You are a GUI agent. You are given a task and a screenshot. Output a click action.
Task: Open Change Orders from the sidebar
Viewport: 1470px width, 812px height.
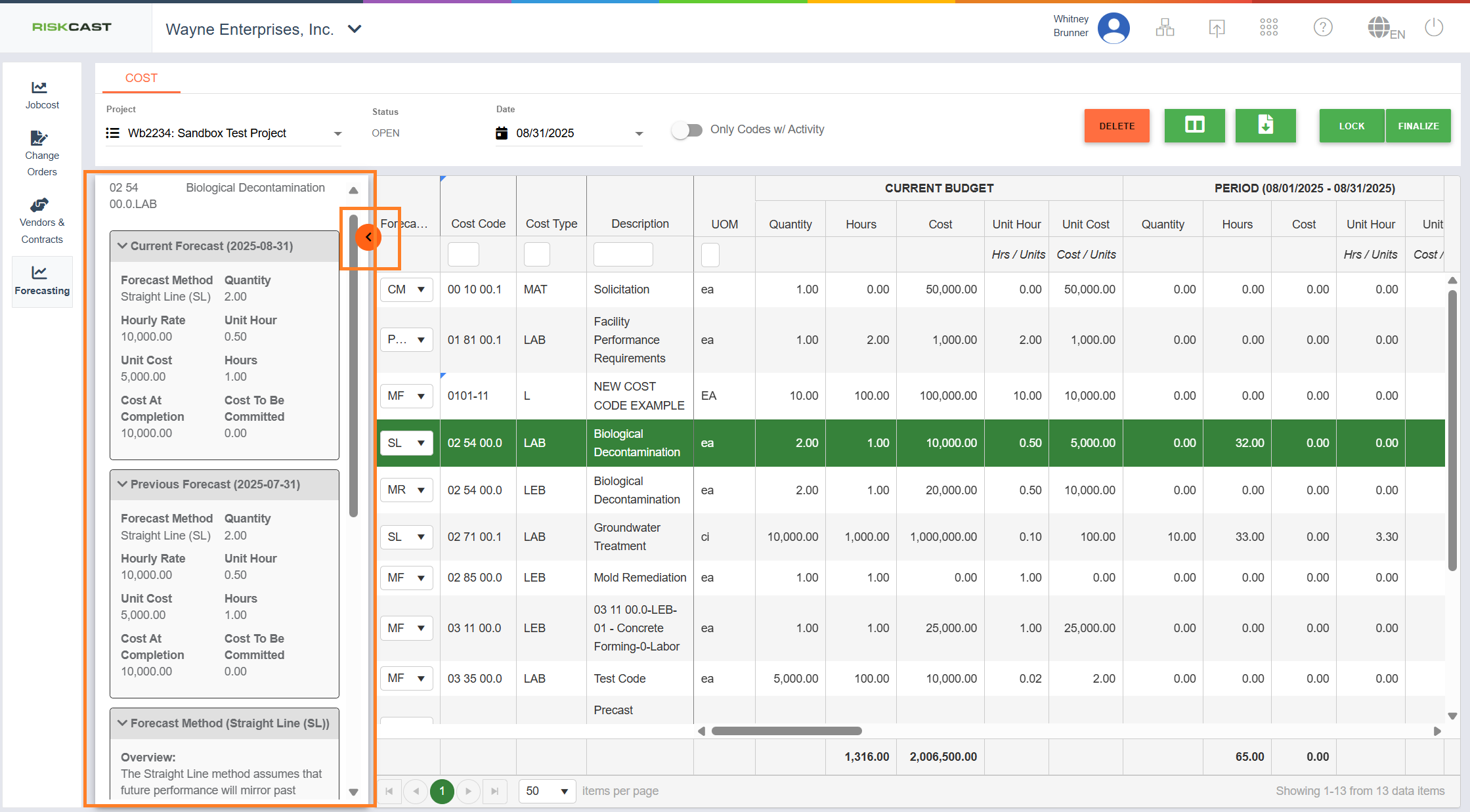point(41,154)
